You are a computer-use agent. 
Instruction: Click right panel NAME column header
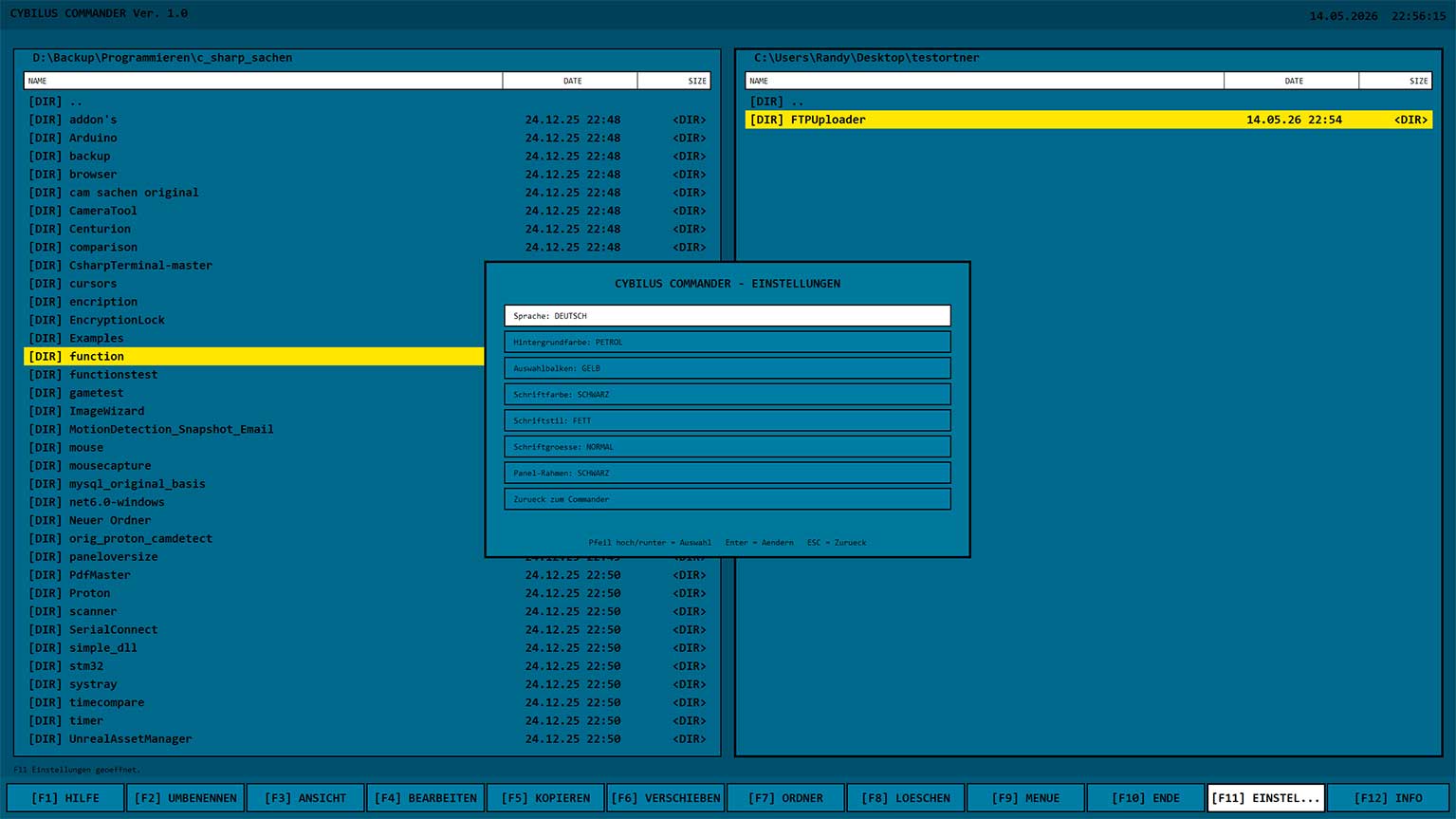point(985,81)
